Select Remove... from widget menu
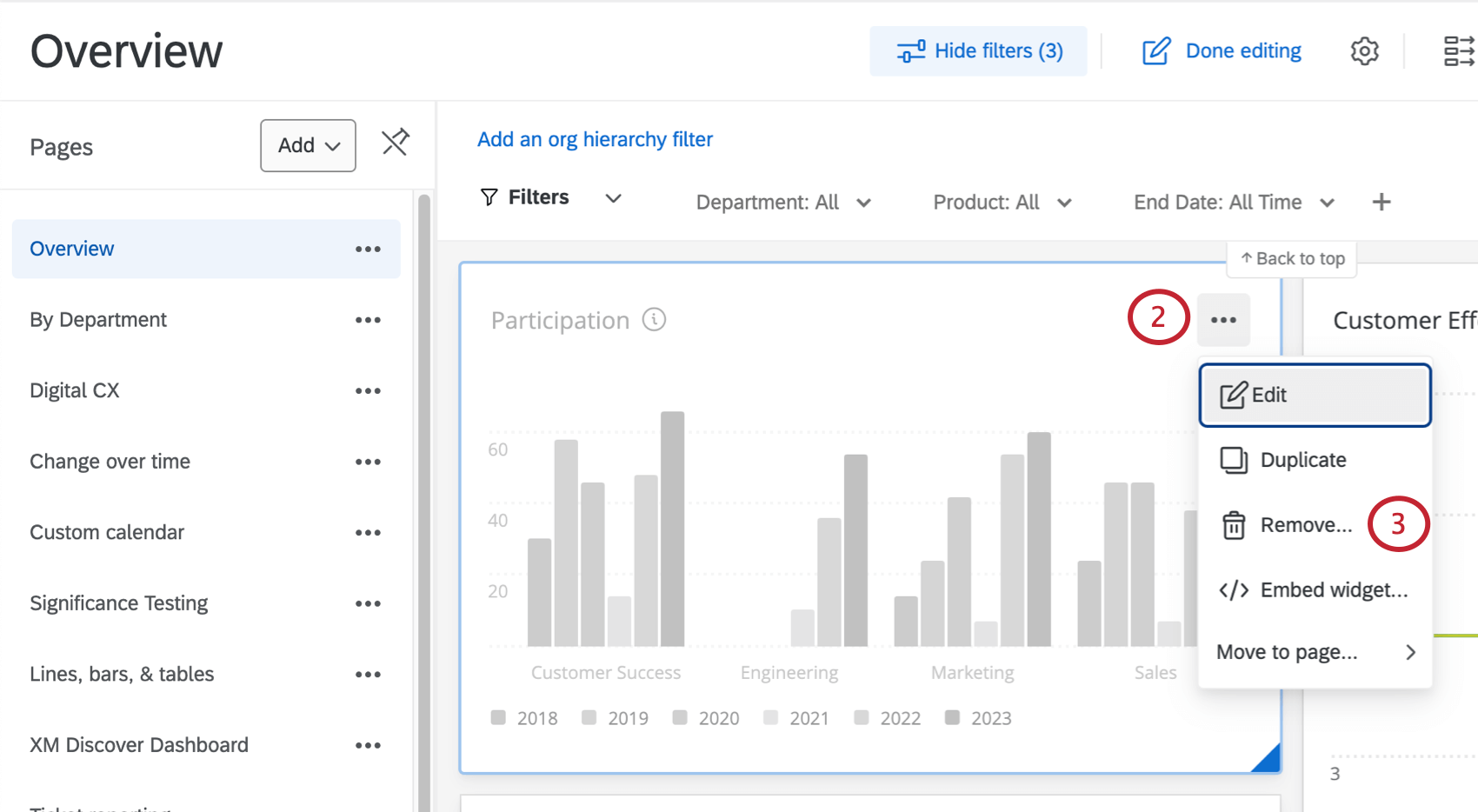The height and width of the screenshot is (812, 1478). (x=1305, y=525)
